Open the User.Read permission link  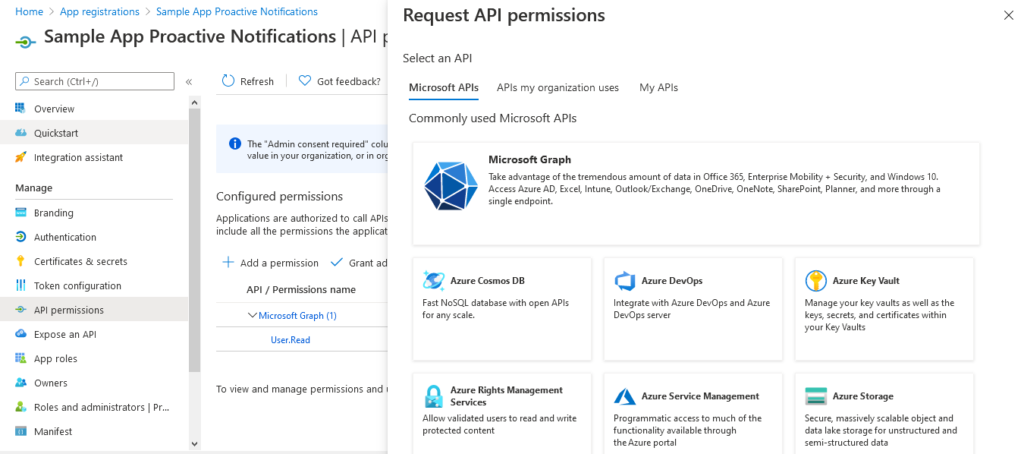291,340
